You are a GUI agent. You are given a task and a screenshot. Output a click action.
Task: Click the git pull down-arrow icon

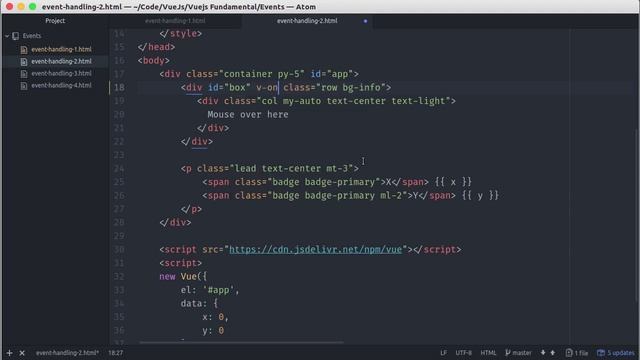tap(543, 353)
